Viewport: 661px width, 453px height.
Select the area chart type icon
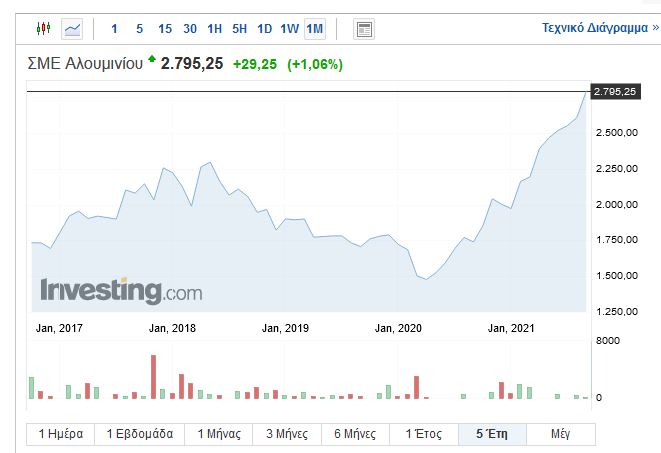coord(72,29)
